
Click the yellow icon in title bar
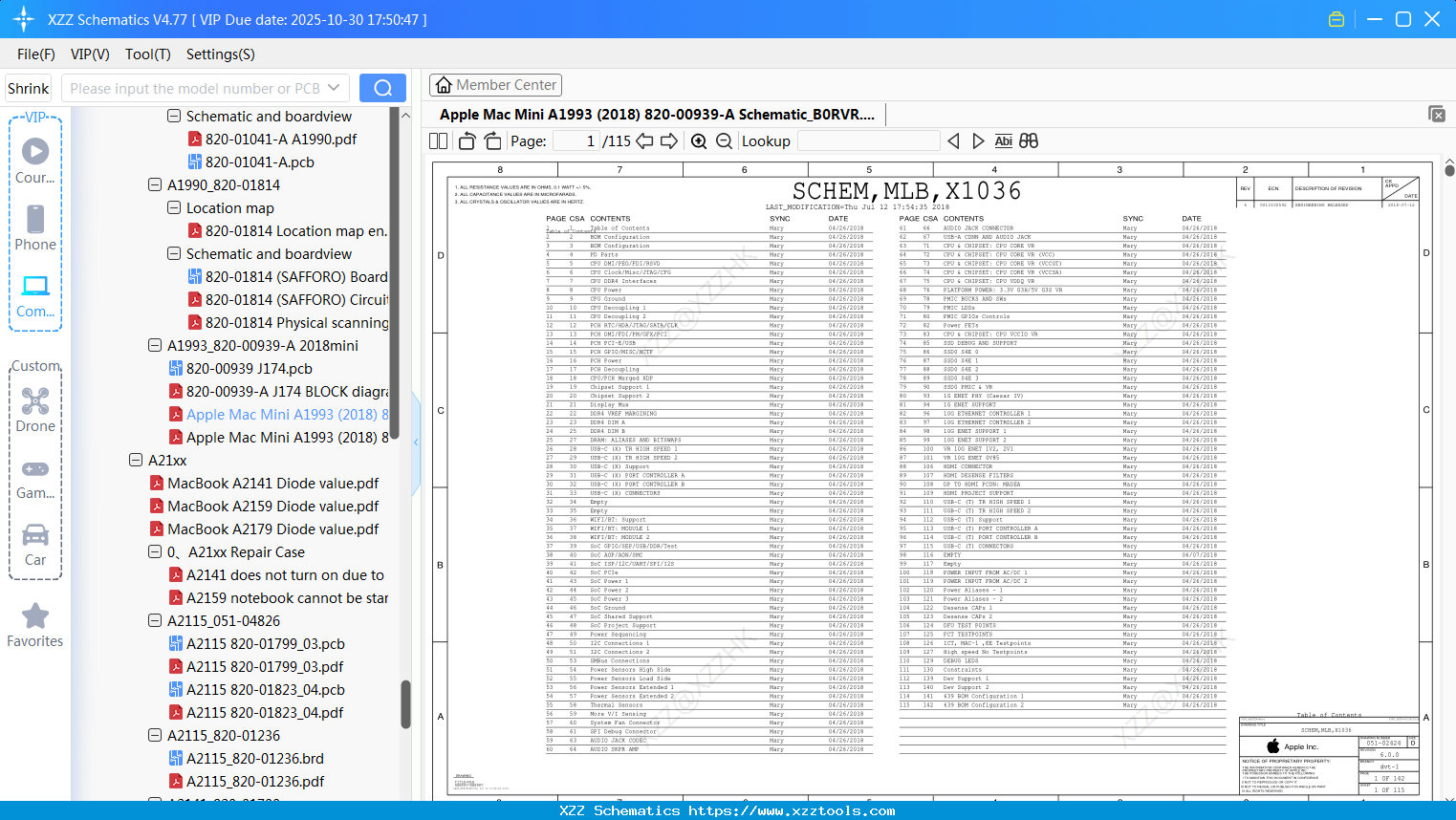point(1336,19)
